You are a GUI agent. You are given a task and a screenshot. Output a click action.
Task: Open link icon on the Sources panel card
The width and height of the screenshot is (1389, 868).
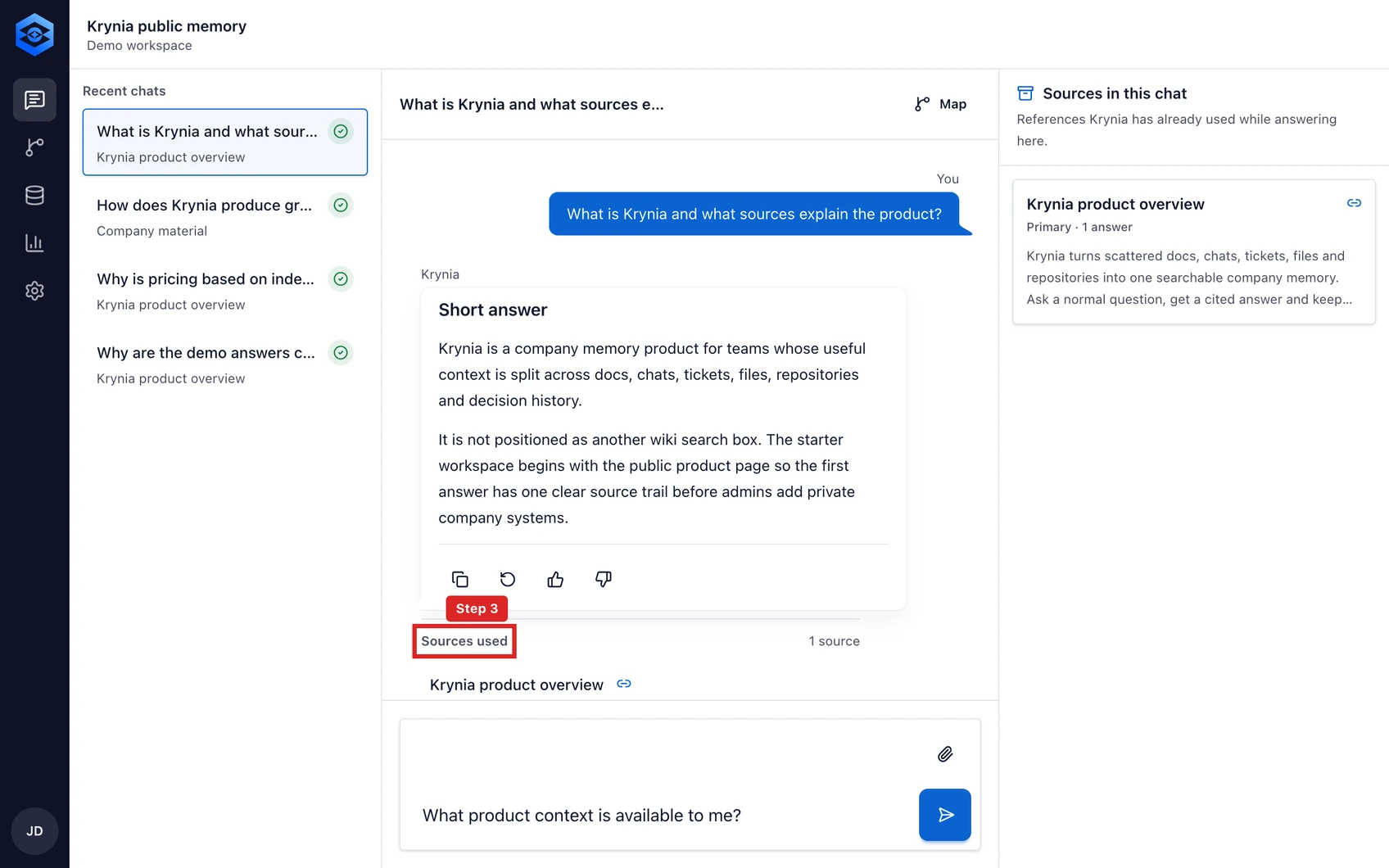pyautogui.click(x=1354, y=203)
